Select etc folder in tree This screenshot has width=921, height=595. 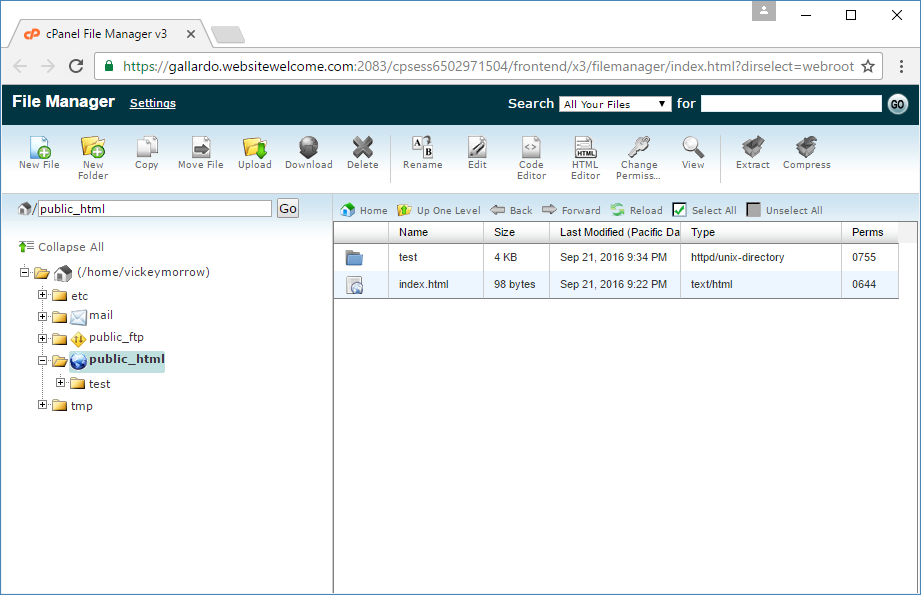coord(79,295)
